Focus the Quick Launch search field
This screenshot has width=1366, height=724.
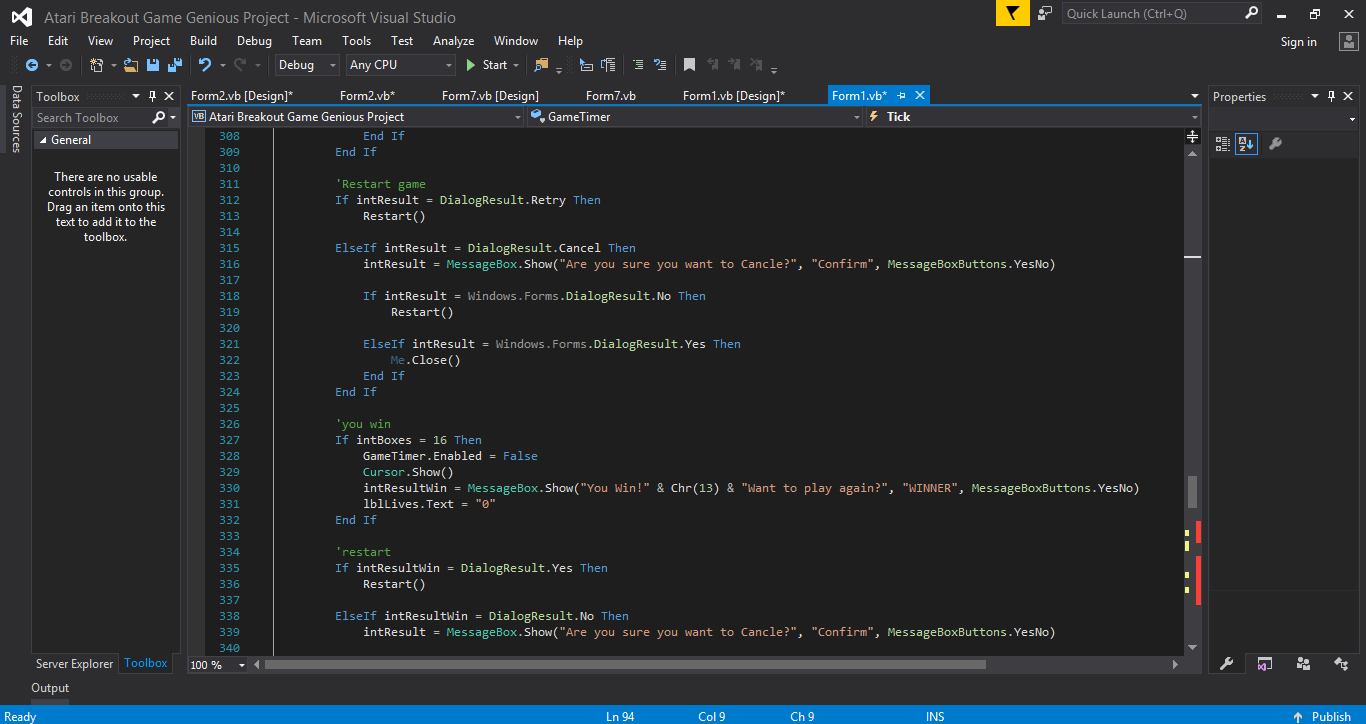pyautogui.click(x=1152, y=13)
